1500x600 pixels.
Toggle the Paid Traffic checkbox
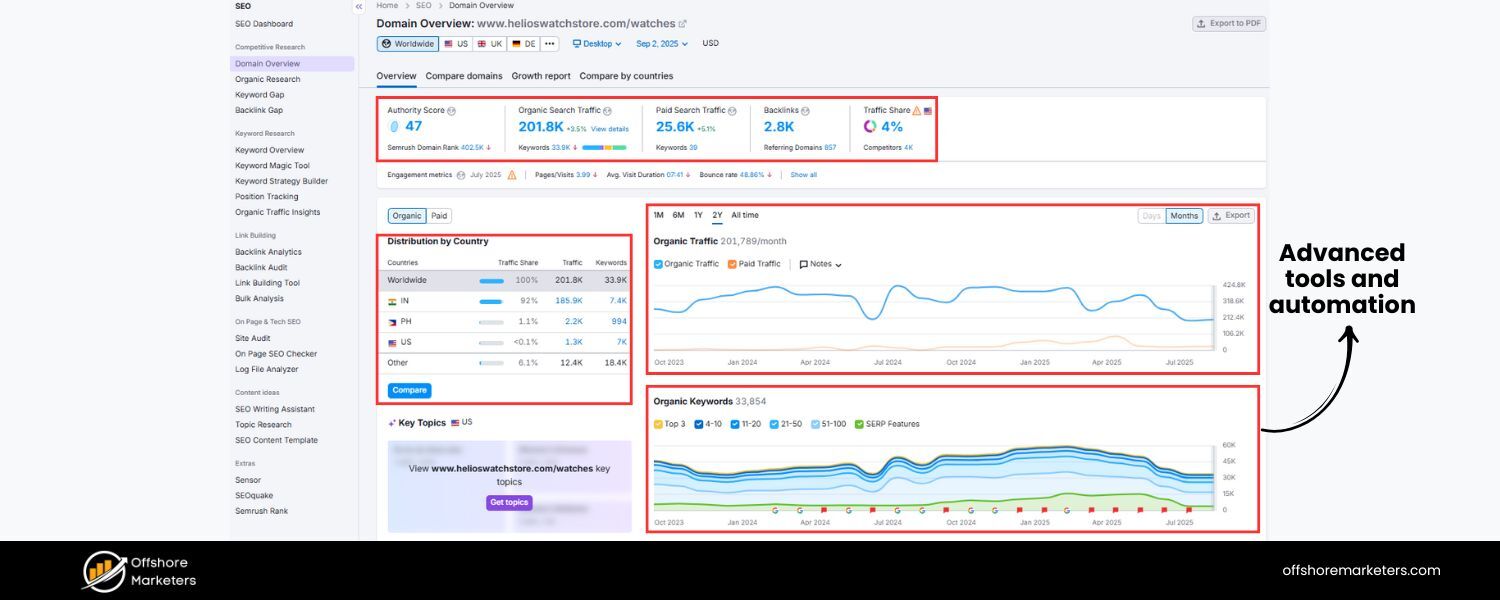point(732,264)
